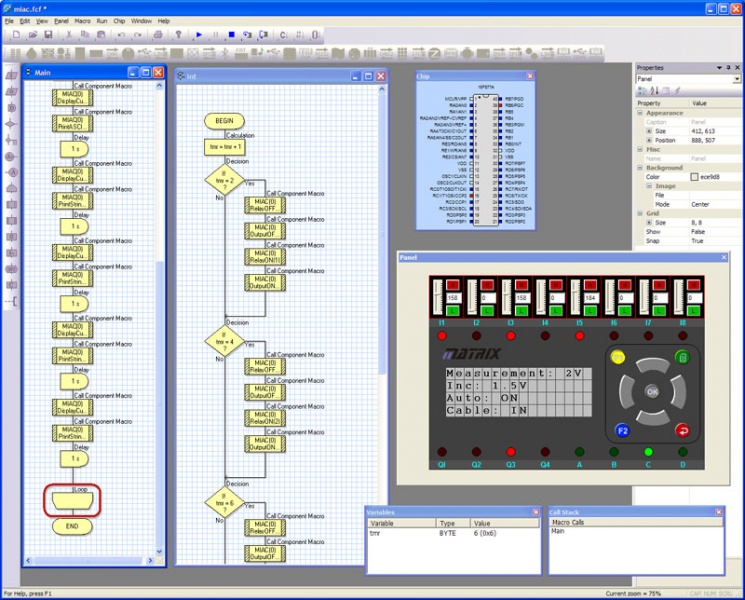The width and height of the screenshot is (745, 600).
Task: Click the green menu keypad button
Action: 682,357
